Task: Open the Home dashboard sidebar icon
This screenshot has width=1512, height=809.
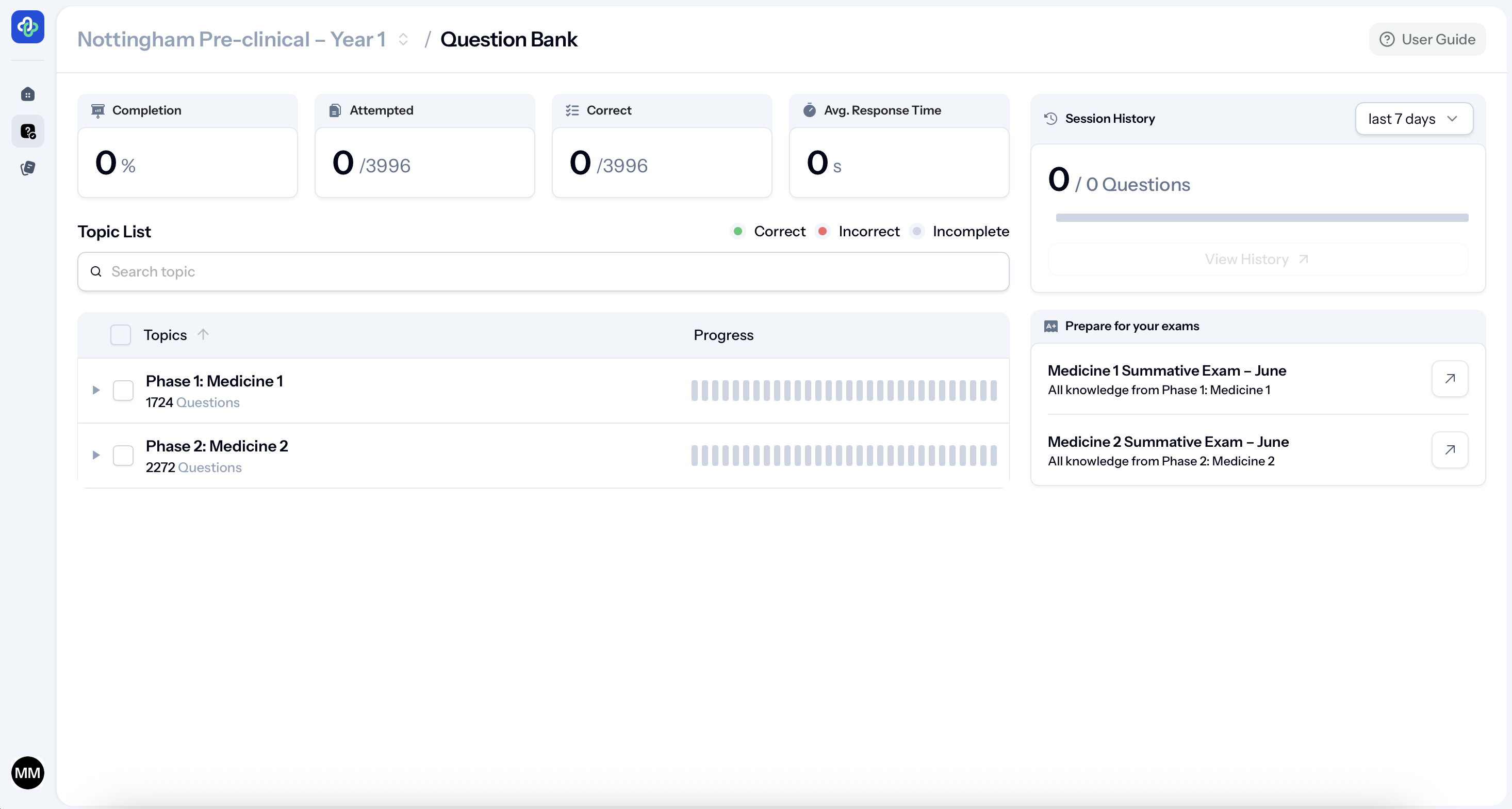Action: 27,94
